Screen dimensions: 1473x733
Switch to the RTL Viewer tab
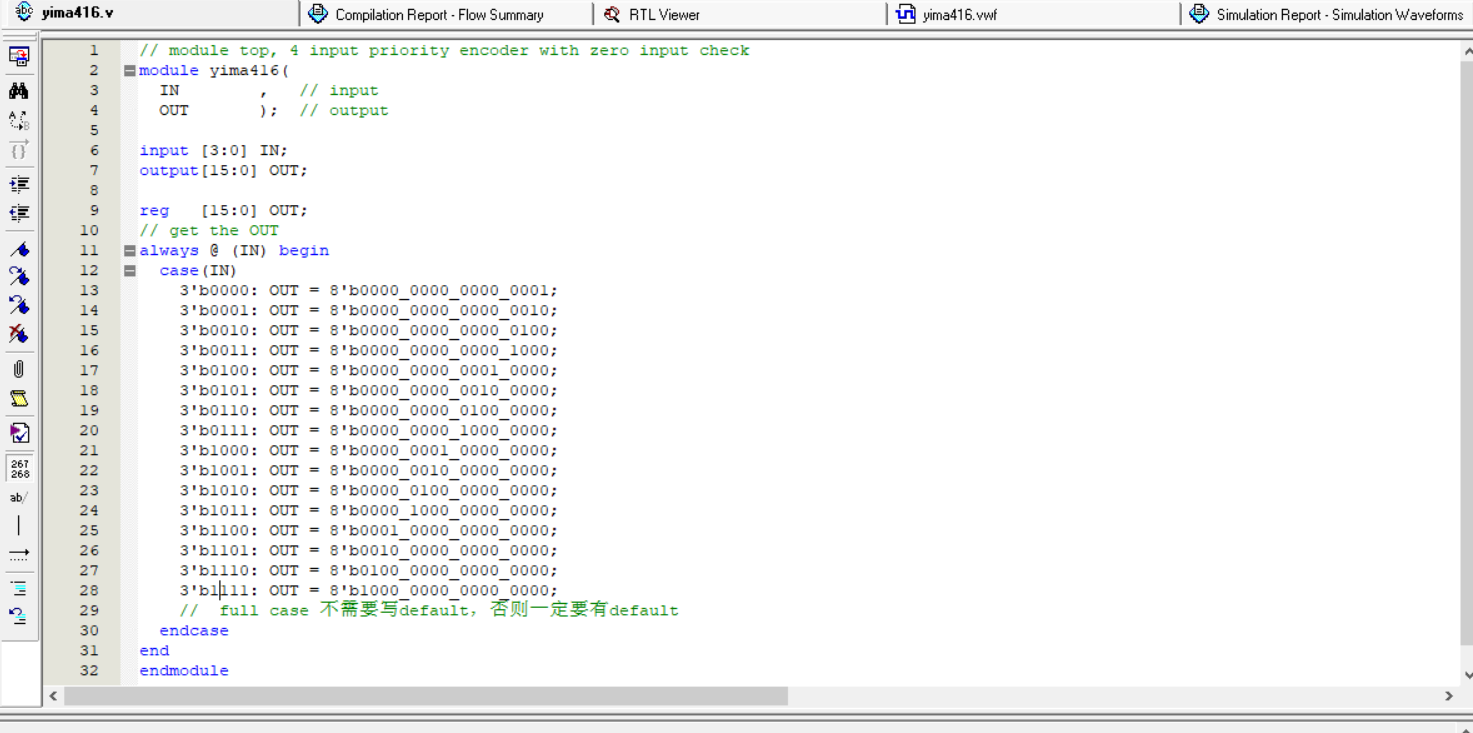664,15
